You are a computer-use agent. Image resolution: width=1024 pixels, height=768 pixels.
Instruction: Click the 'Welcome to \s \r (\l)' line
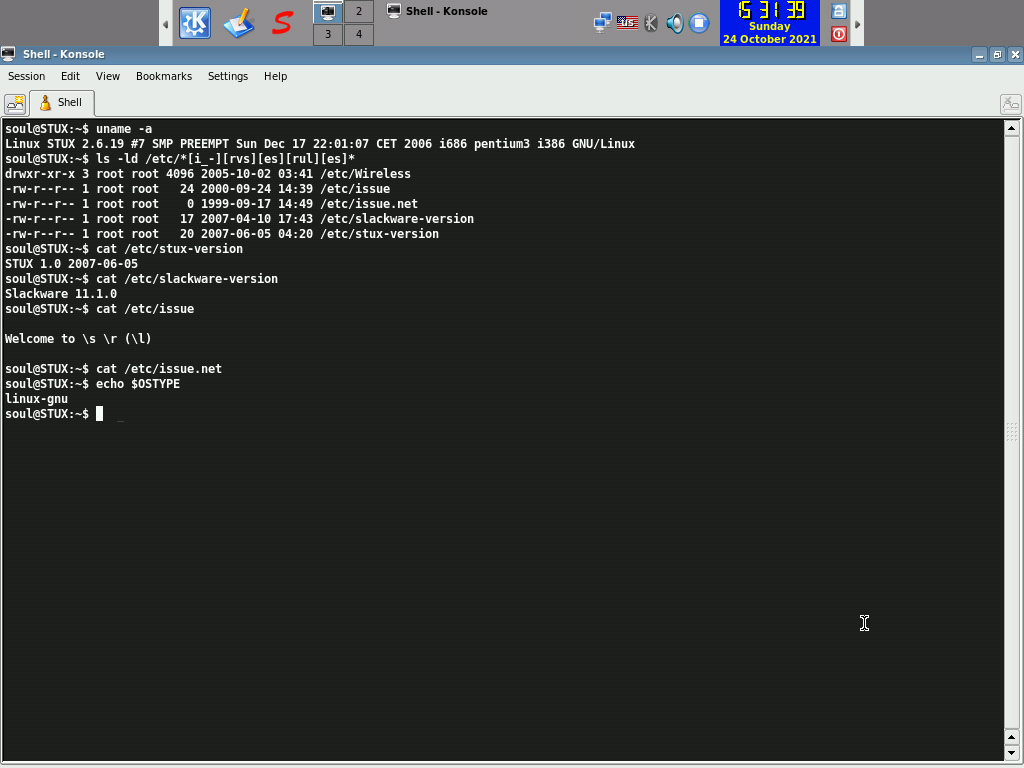click(x=78, y=339)
